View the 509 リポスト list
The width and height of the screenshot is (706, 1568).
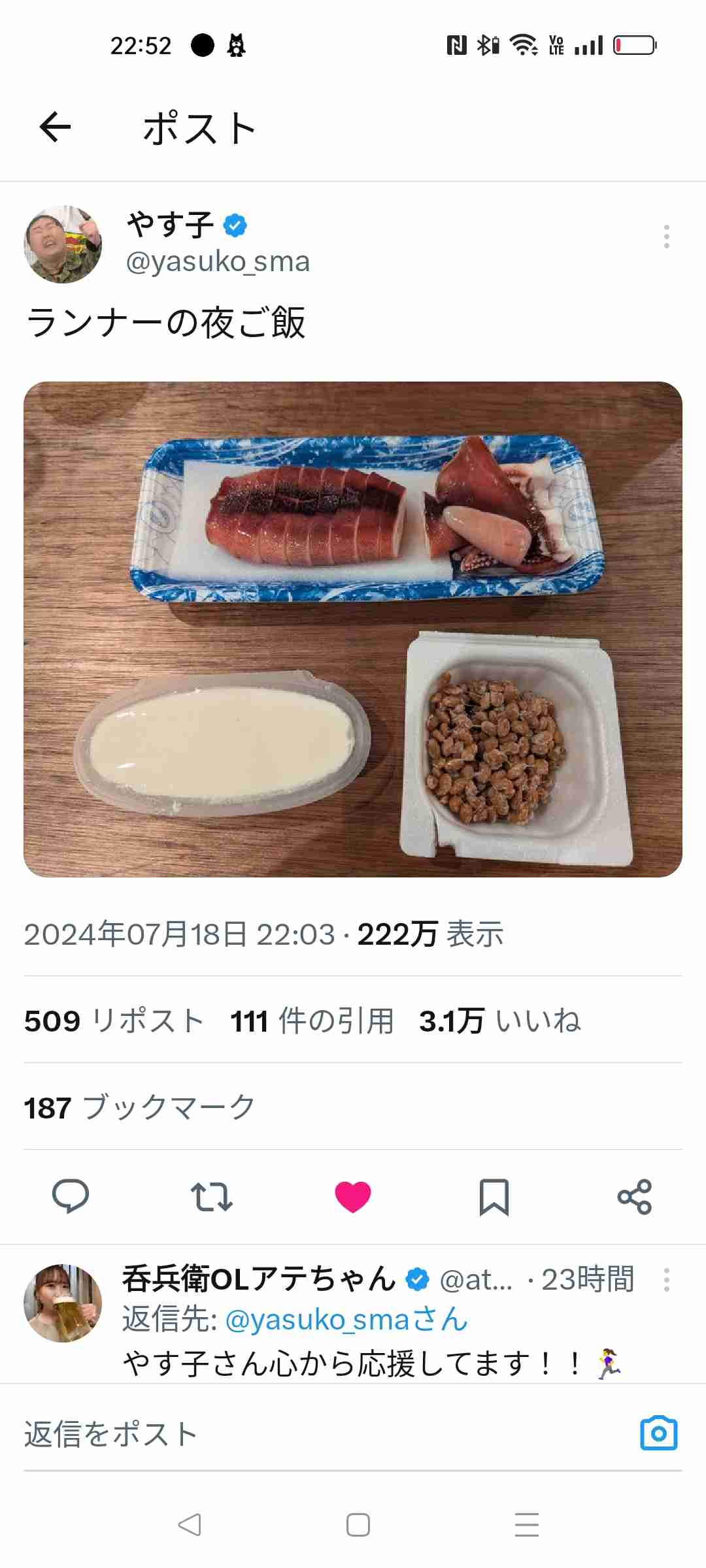click(114, 1021)
